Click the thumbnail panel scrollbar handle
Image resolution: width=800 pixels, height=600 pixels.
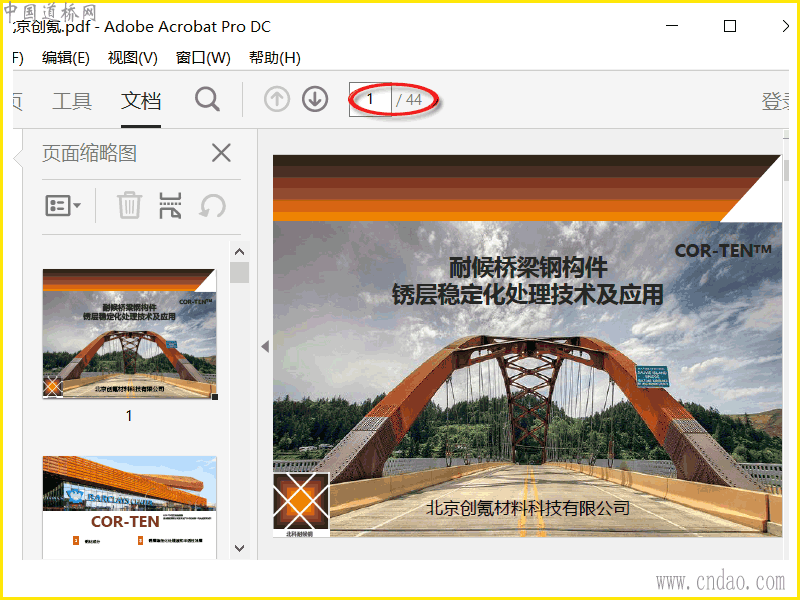tap(239, 272)
